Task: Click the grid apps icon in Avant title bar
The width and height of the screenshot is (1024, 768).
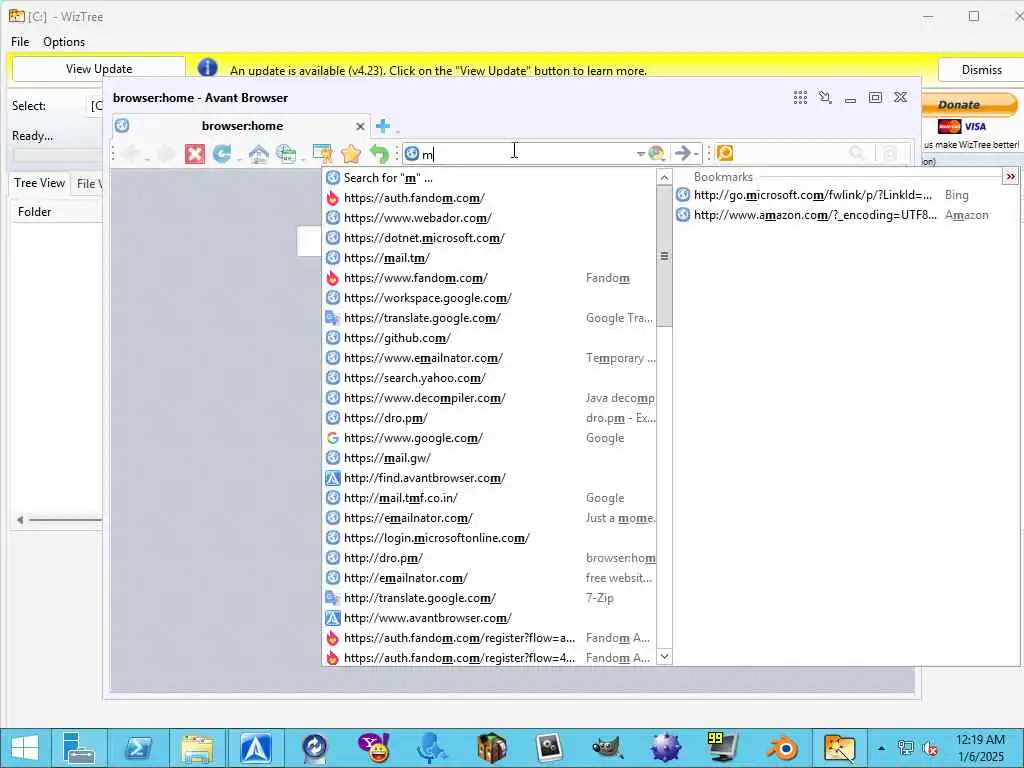Action: tap(800, 97)
